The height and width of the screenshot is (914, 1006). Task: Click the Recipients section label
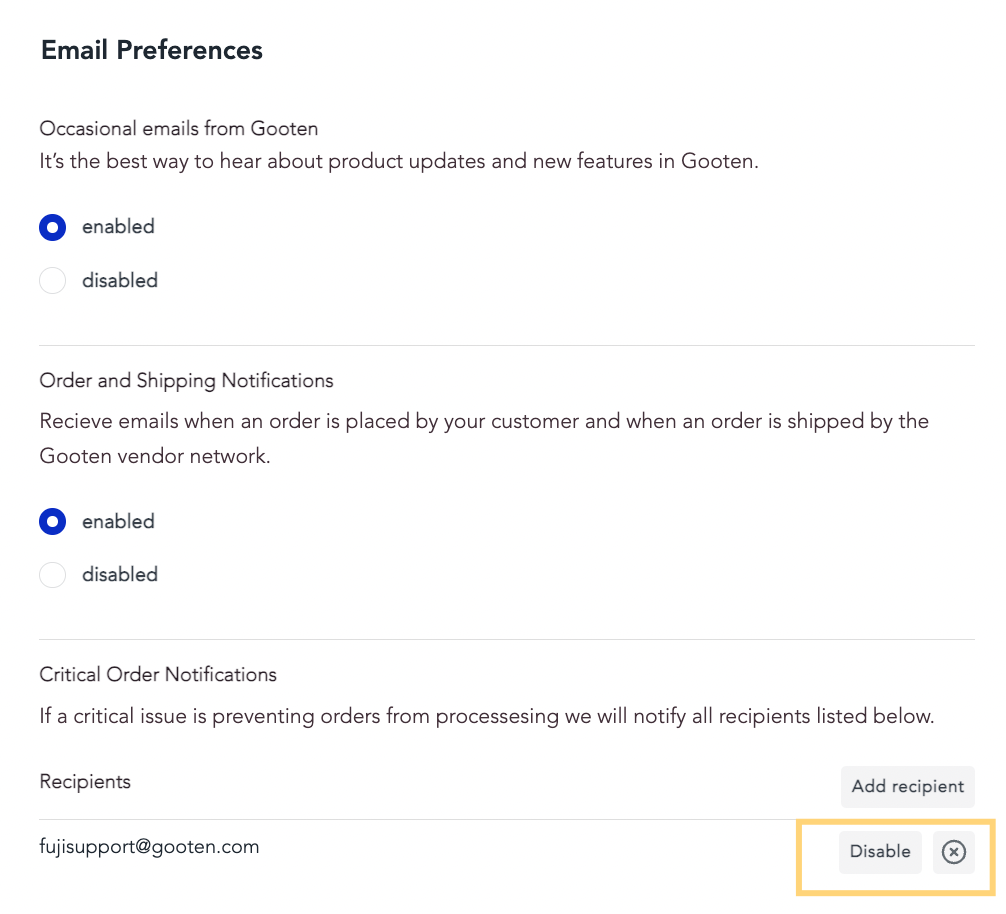(85, 782)
